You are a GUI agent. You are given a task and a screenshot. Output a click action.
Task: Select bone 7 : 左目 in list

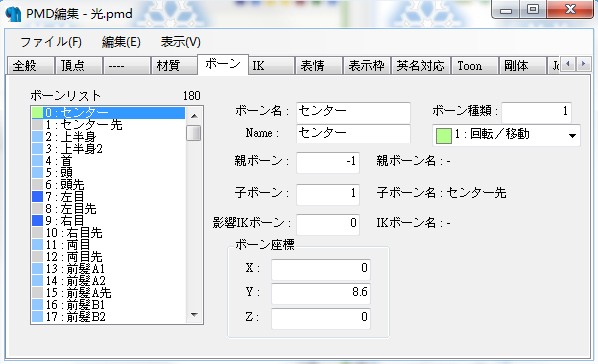tap(108, 197)
